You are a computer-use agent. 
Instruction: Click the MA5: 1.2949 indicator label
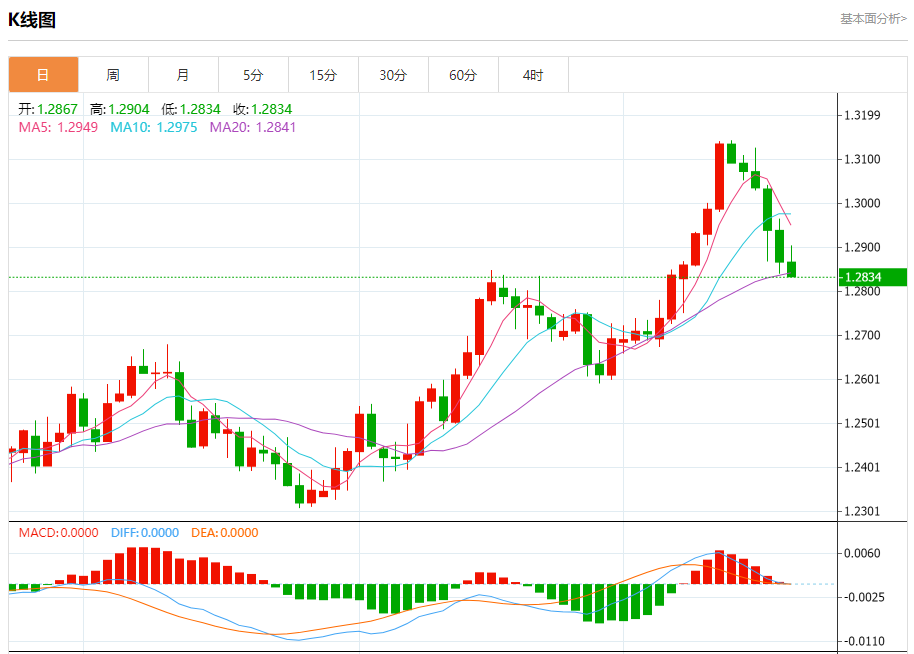58,127
